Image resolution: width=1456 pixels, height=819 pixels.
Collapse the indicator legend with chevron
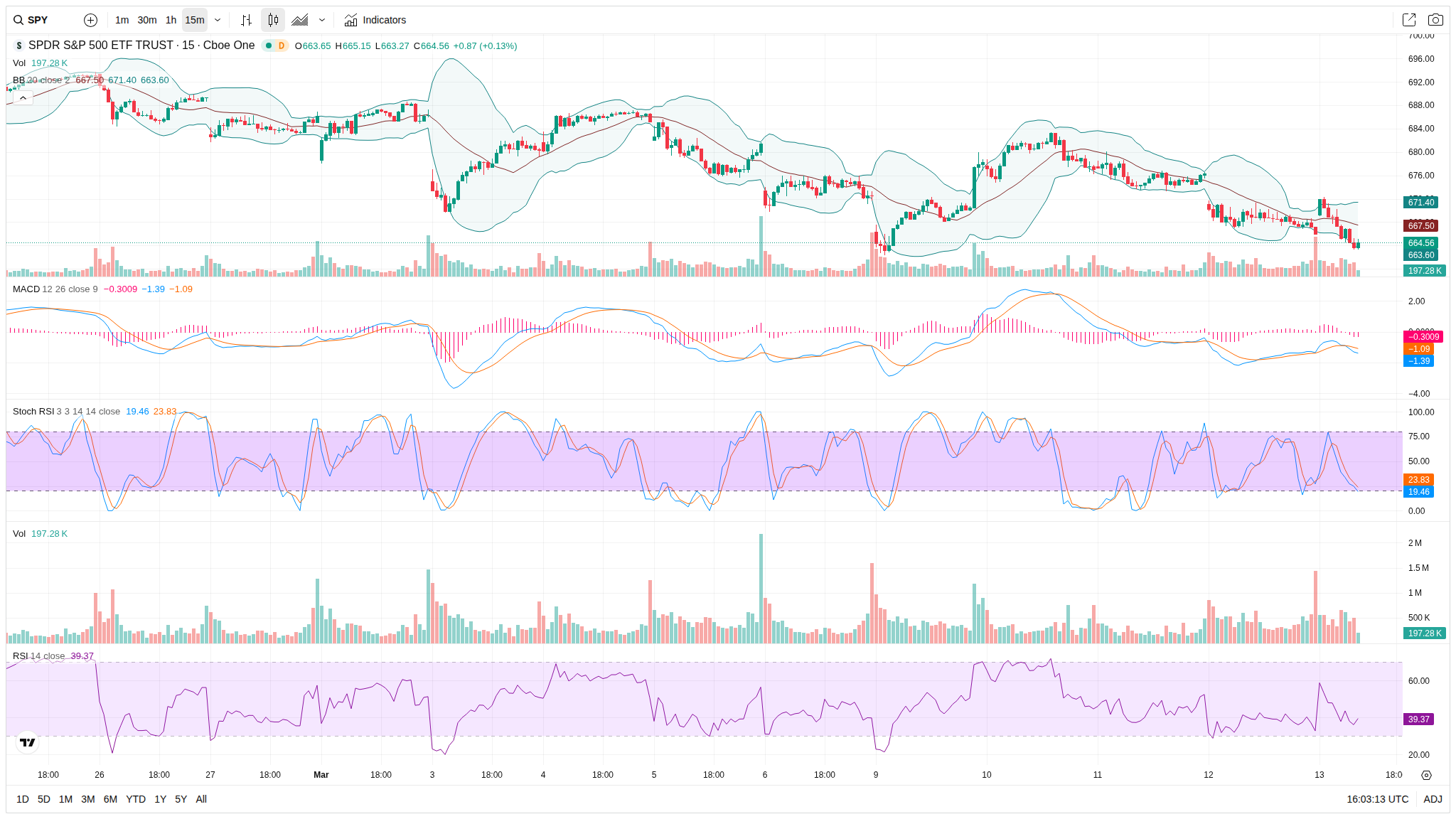click(x=23, y=98)
